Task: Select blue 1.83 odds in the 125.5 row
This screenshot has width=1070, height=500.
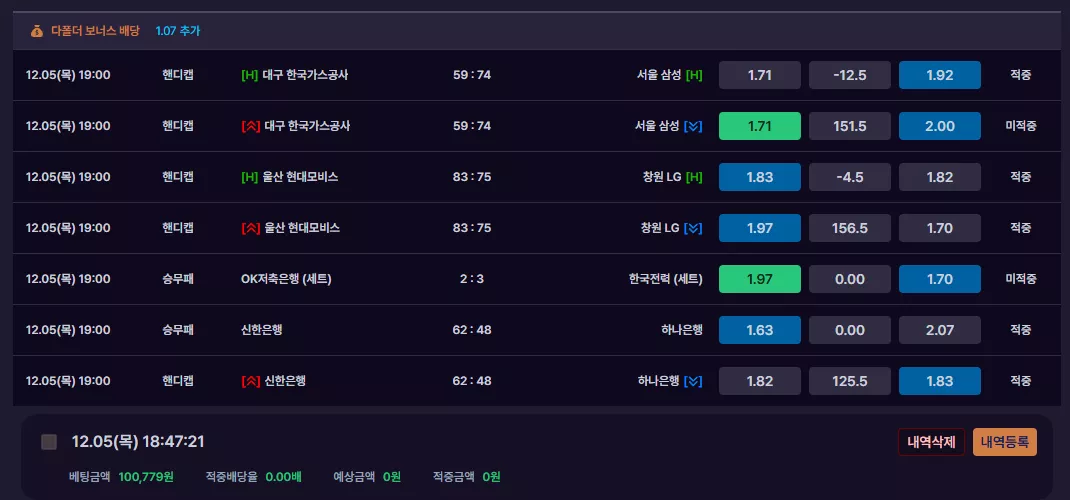Action: tap(940, 381)
